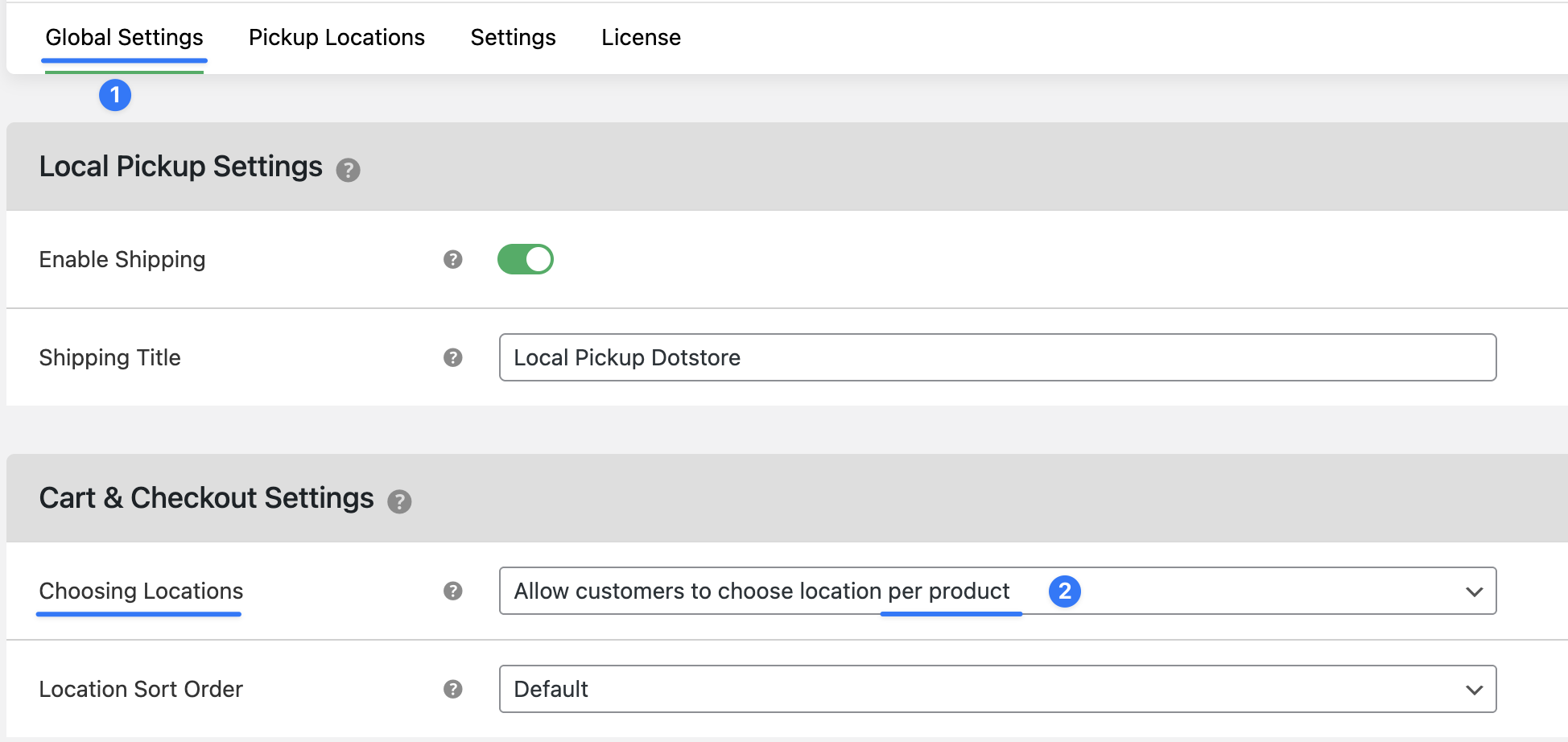Click the Location Sort Order help icon
The image size is (1568, 742).
[x=453, y=689]
